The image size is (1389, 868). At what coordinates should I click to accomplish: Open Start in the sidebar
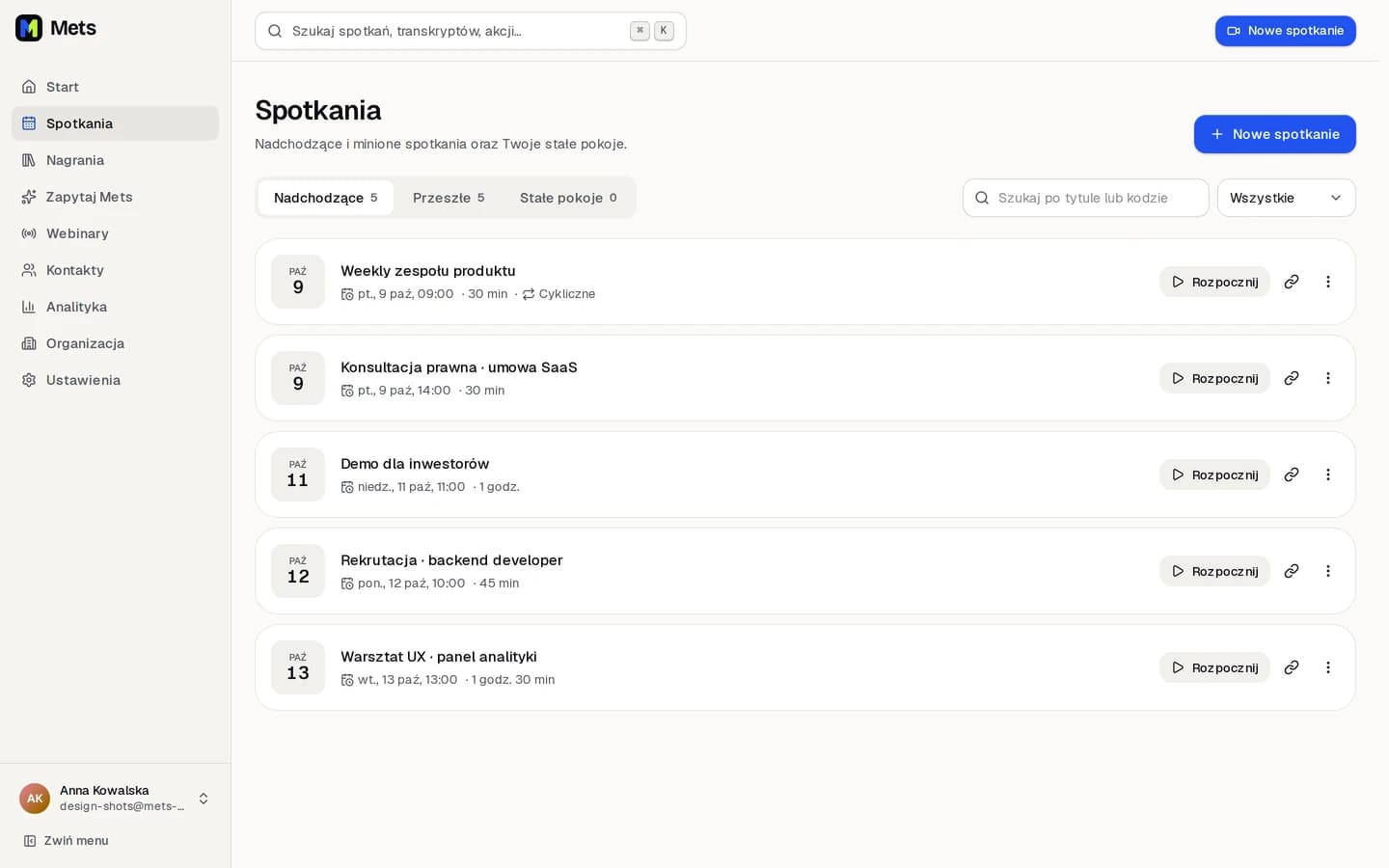tap(115, 87)
